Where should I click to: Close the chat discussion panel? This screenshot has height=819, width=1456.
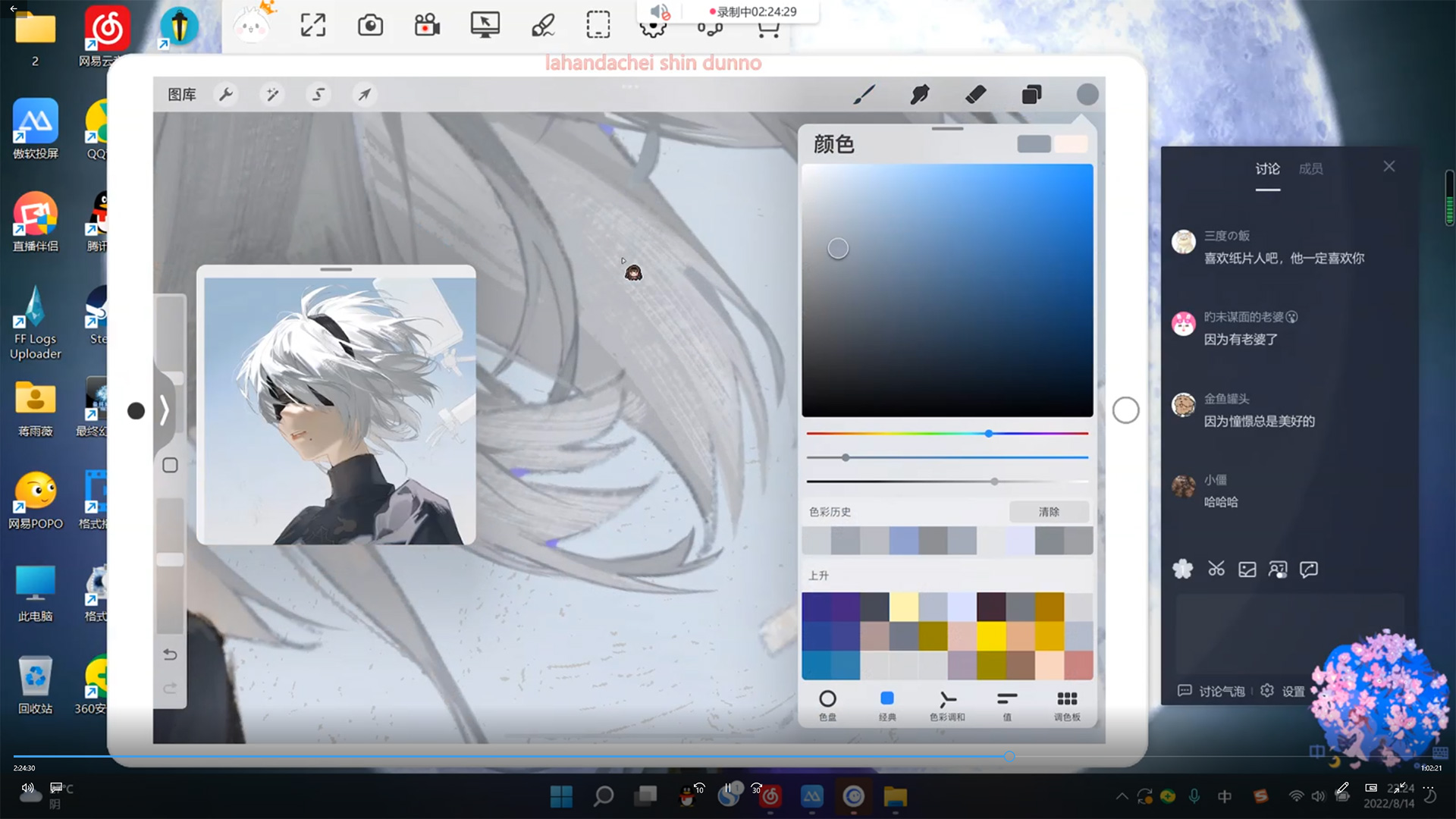(x=1389, y=166)
